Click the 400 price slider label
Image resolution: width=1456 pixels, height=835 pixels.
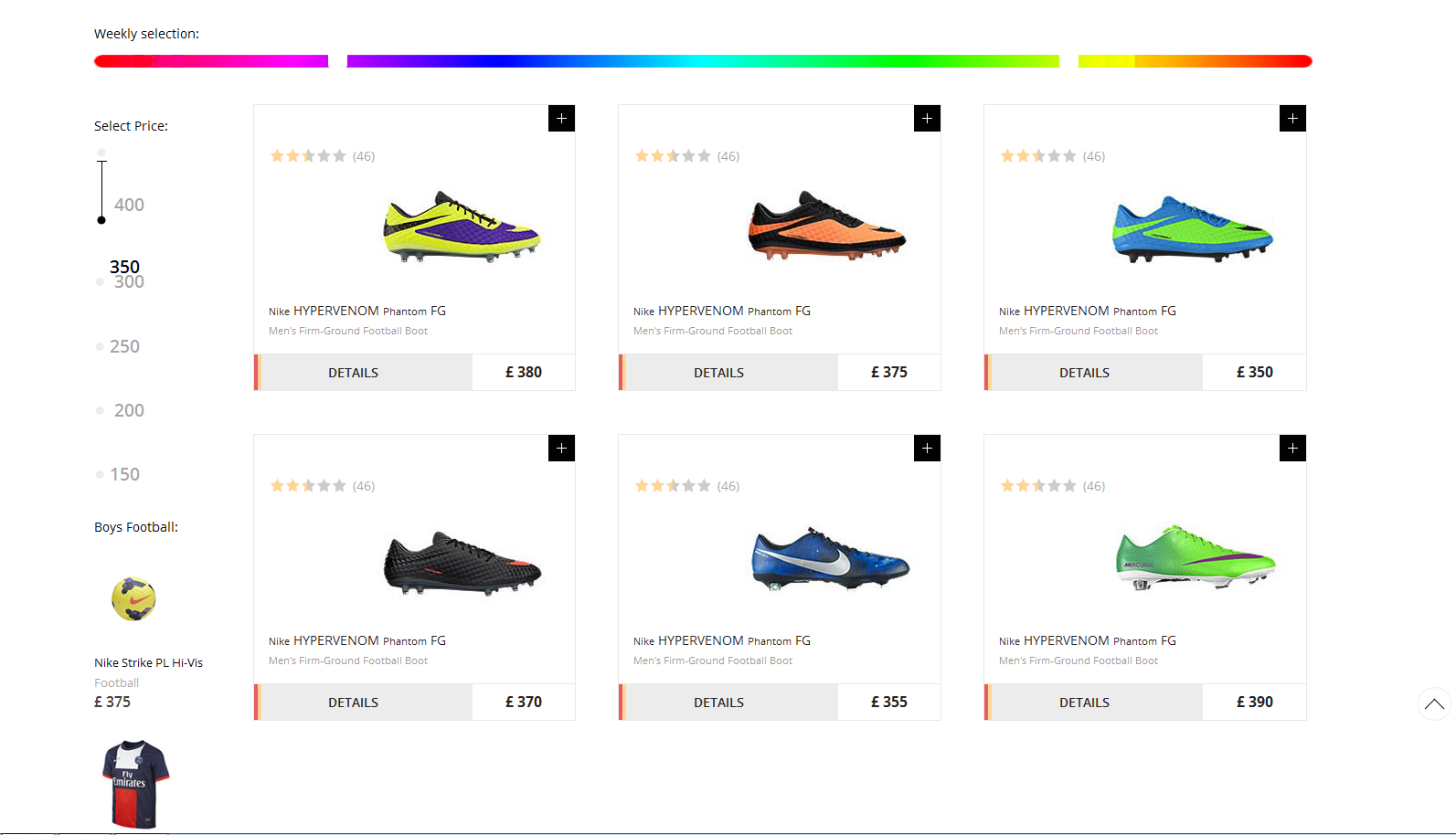click(129, 205)
